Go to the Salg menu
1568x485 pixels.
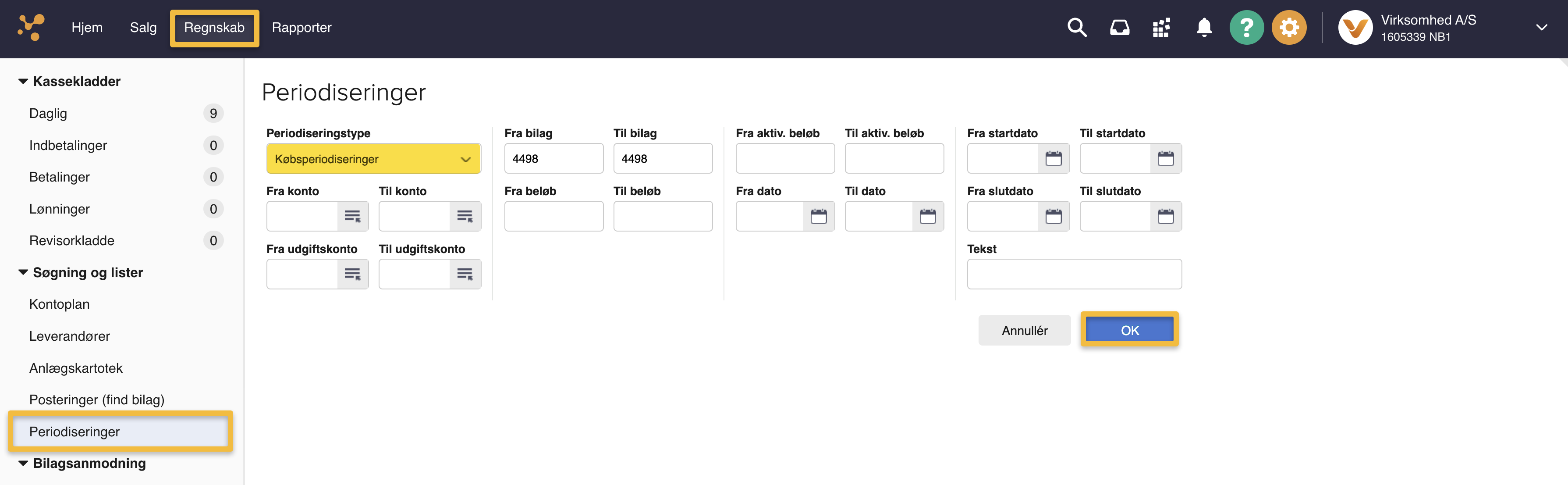pyautogui.click(x=143, y=28)
